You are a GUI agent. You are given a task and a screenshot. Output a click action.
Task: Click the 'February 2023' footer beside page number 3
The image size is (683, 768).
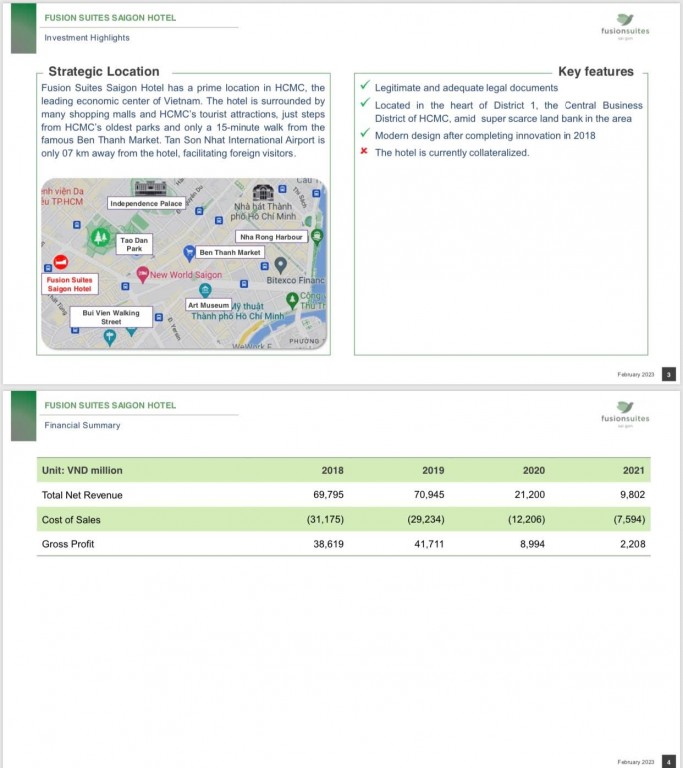coord(635,374)
